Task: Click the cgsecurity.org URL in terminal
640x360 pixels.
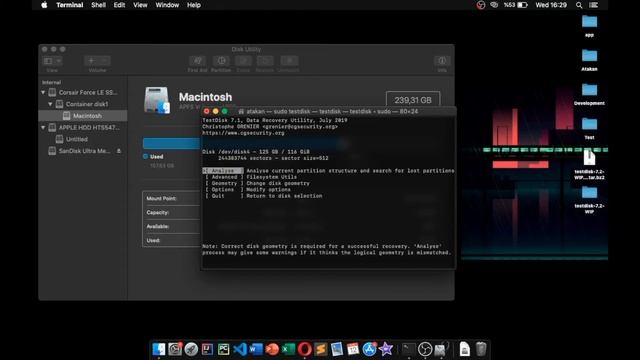Action: [x=243, y=133]
